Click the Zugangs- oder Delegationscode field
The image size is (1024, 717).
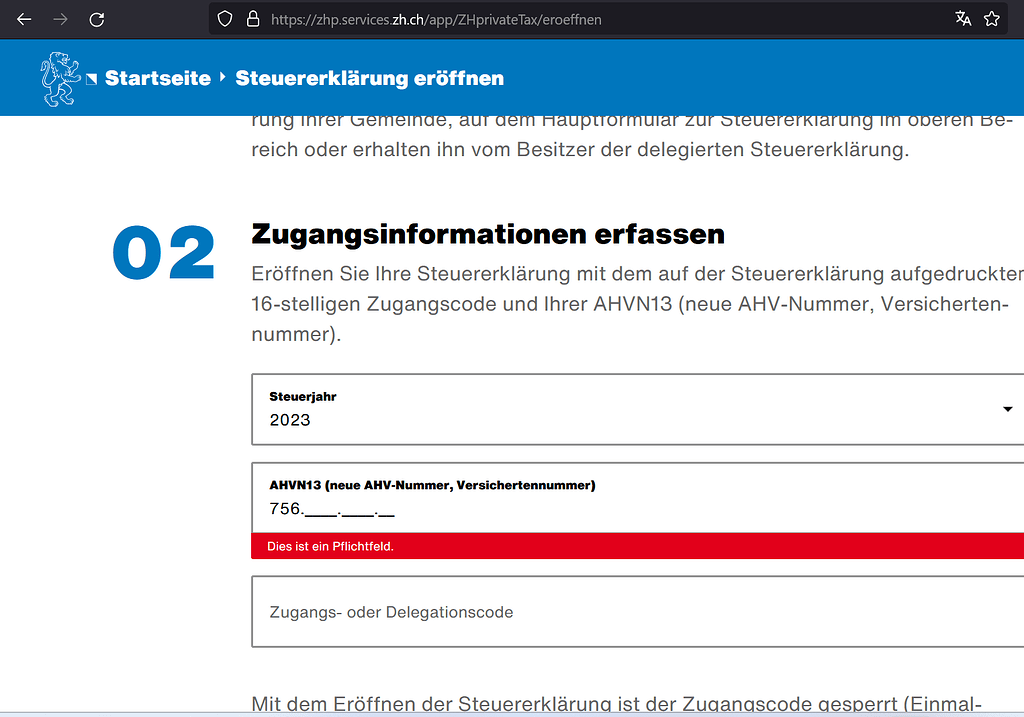tap(500, 611)
